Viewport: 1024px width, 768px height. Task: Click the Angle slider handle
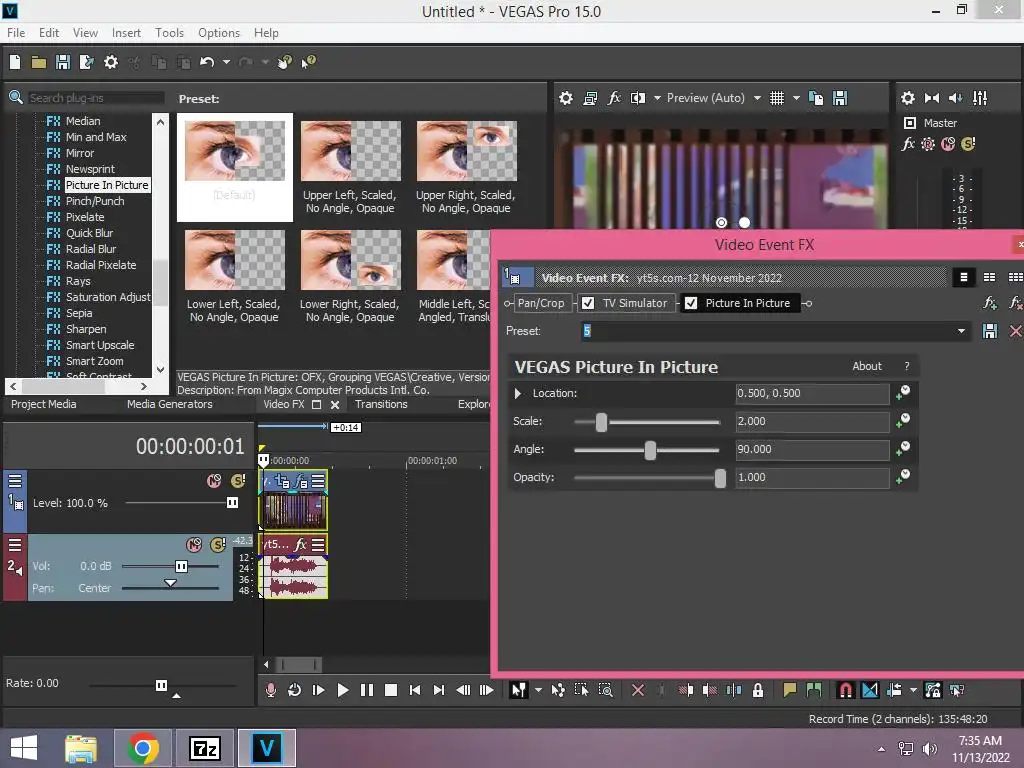(650, 450)
